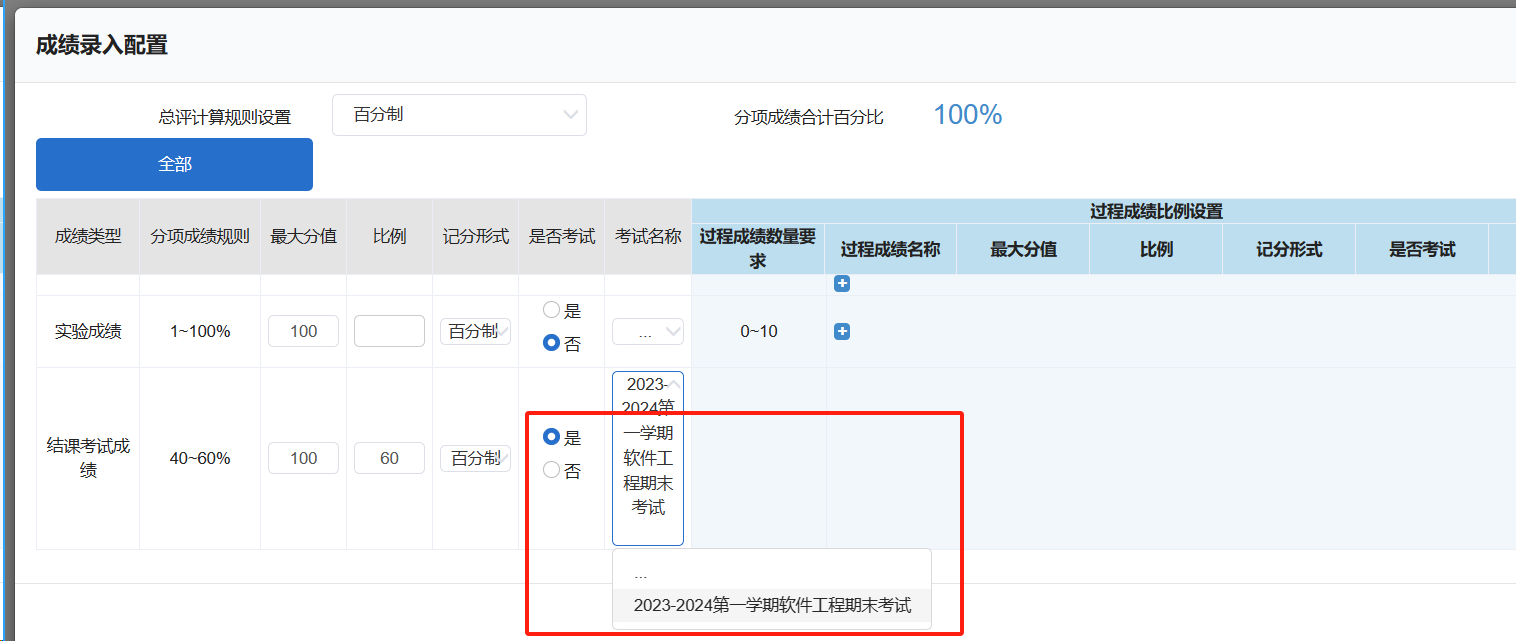Select 否 radio for 结课考试成绩 row
1516x641 pixels.
552,470
